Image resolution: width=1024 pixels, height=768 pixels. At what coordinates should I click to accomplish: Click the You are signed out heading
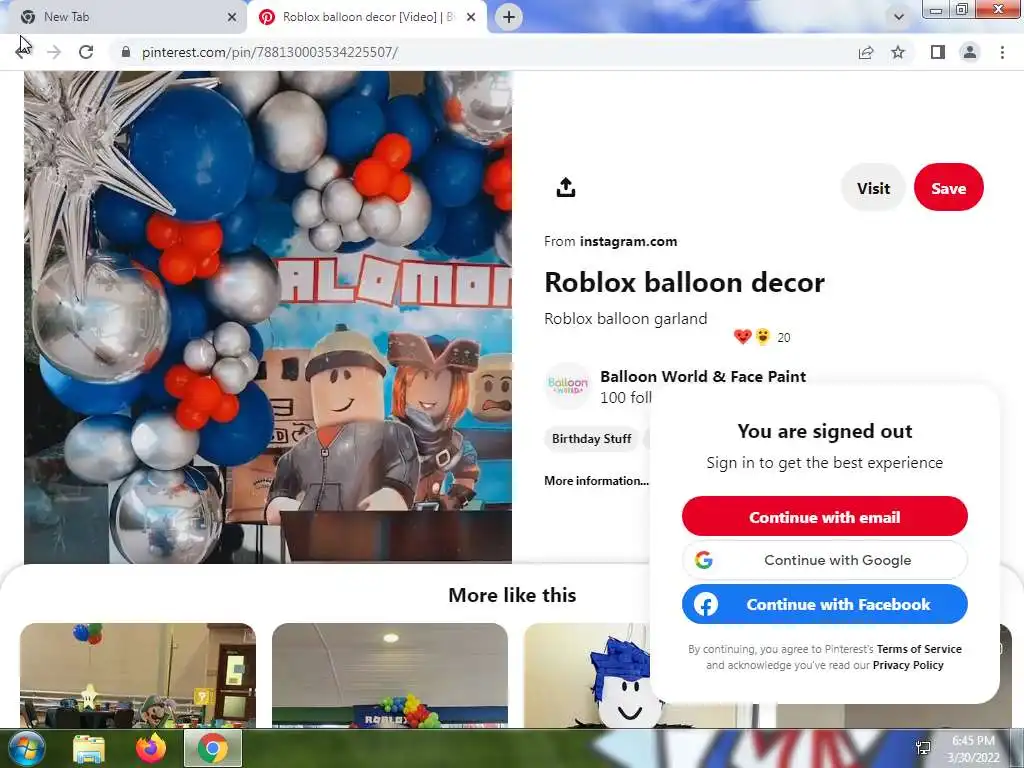click(825, 431)
